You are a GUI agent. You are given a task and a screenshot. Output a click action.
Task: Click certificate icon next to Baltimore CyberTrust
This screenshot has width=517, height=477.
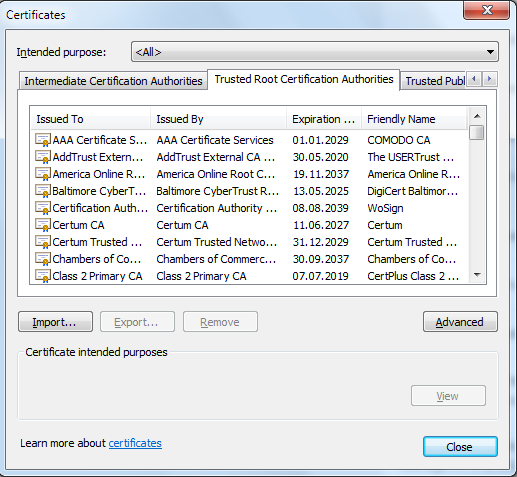43,191
